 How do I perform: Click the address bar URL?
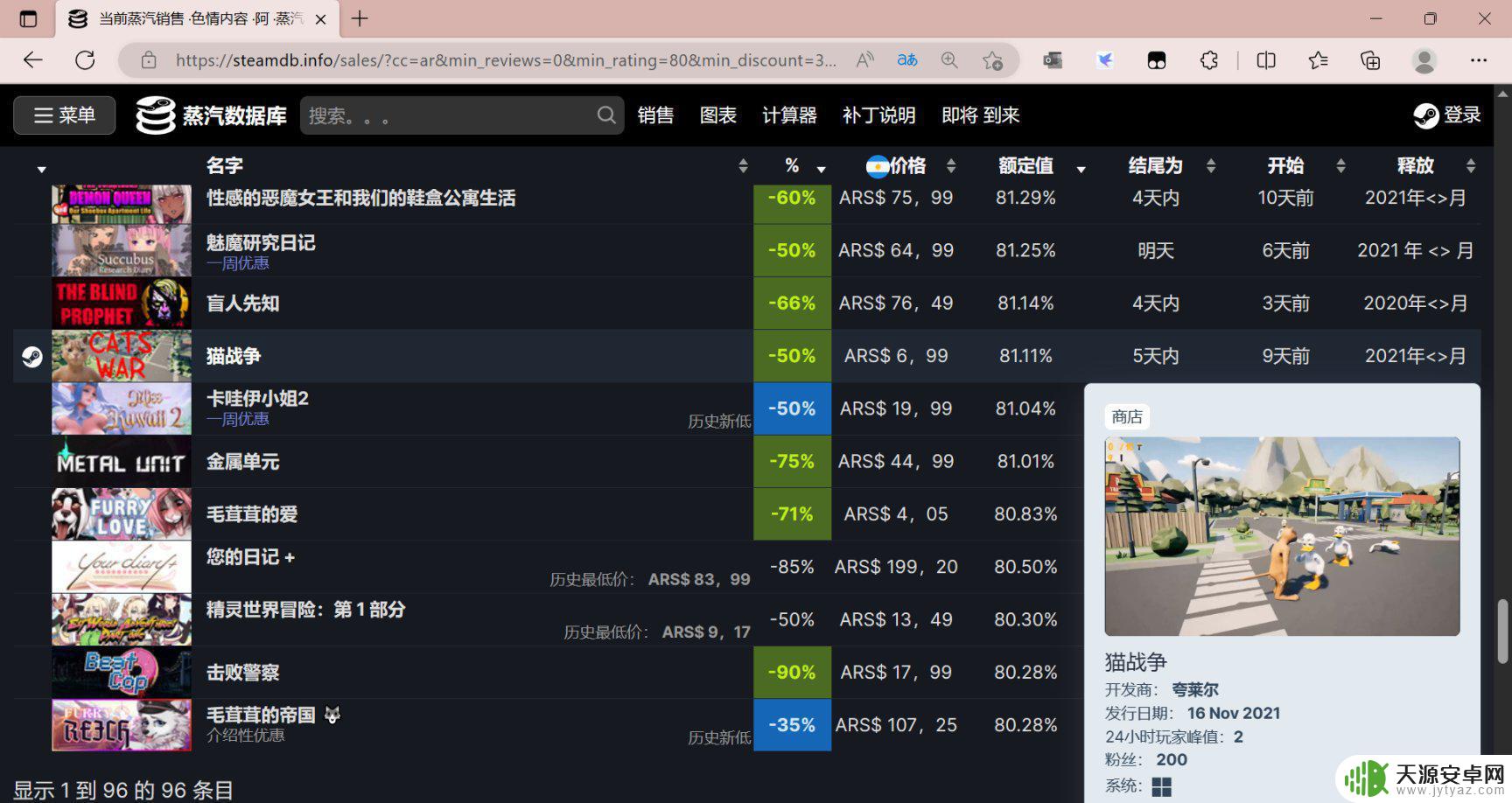tap(506, 60)
